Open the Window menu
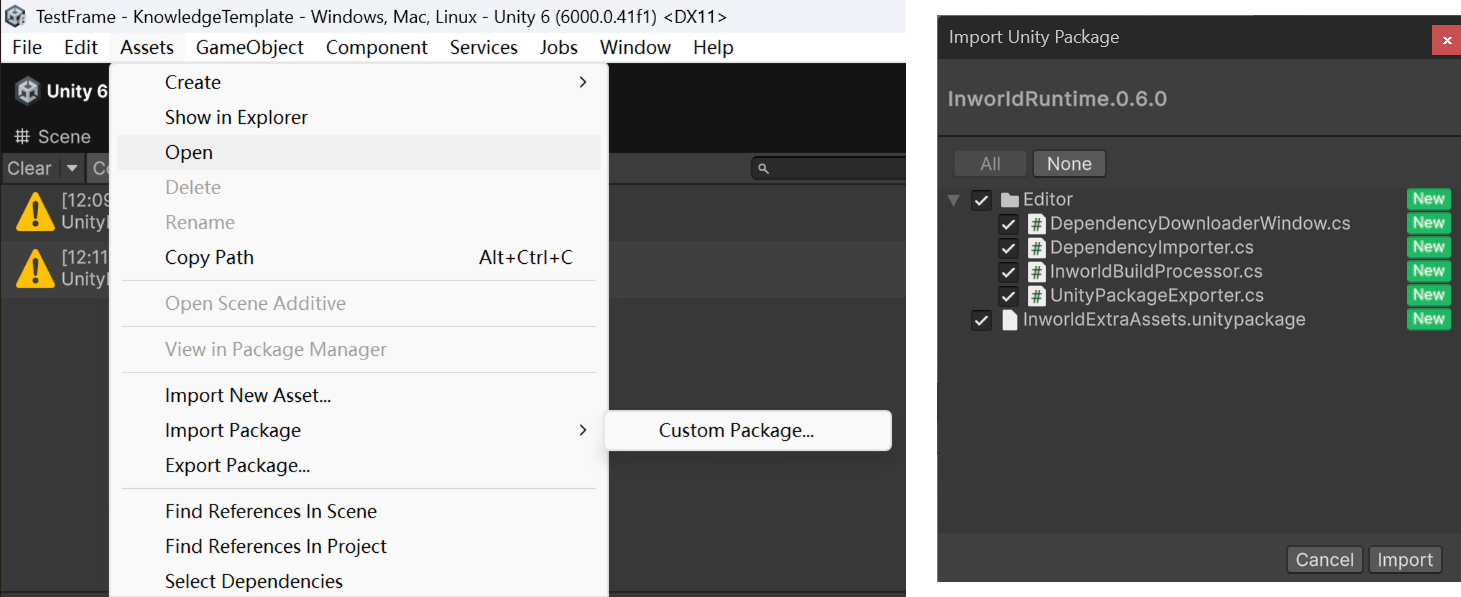1461x597 pixels. (x=634, y=47)
